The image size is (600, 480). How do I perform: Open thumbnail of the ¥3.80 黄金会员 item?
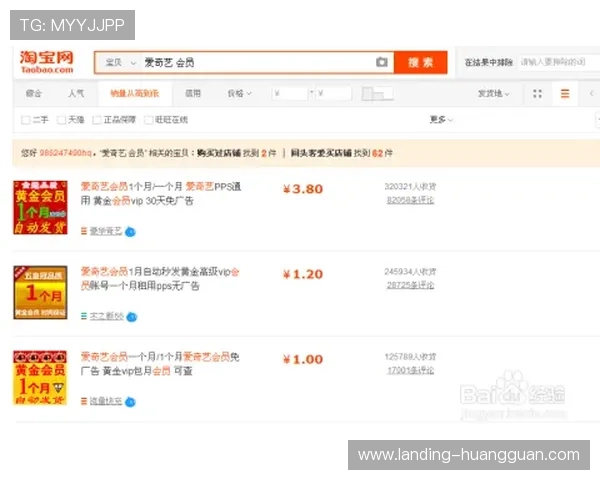[x=40, y=207]
